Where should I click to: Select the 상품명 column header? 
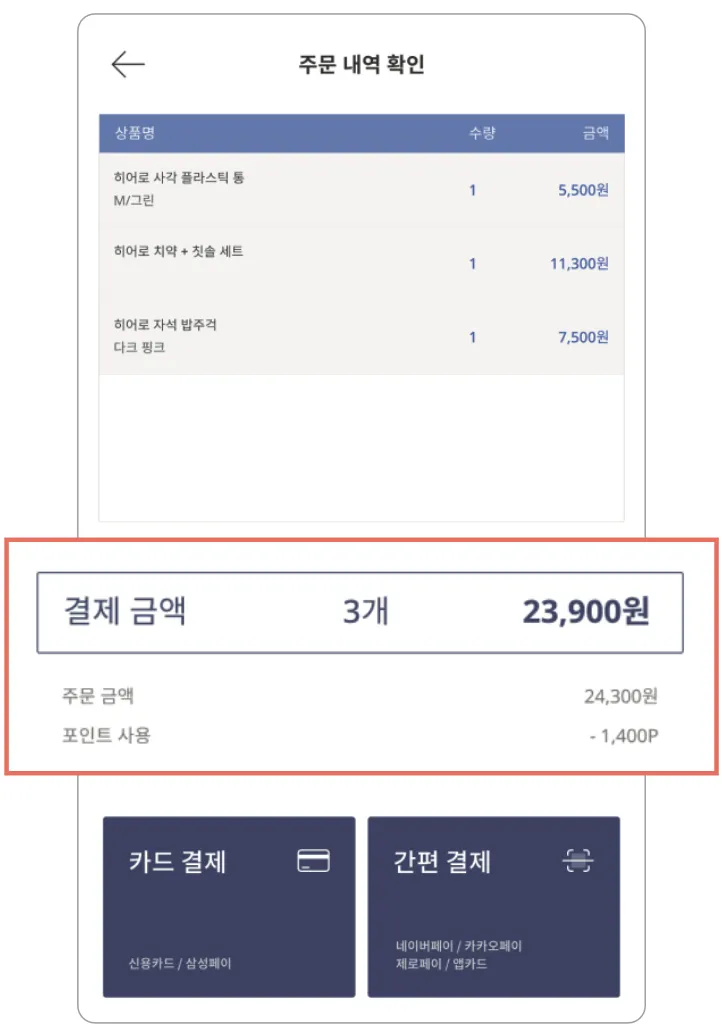(135, 133)
